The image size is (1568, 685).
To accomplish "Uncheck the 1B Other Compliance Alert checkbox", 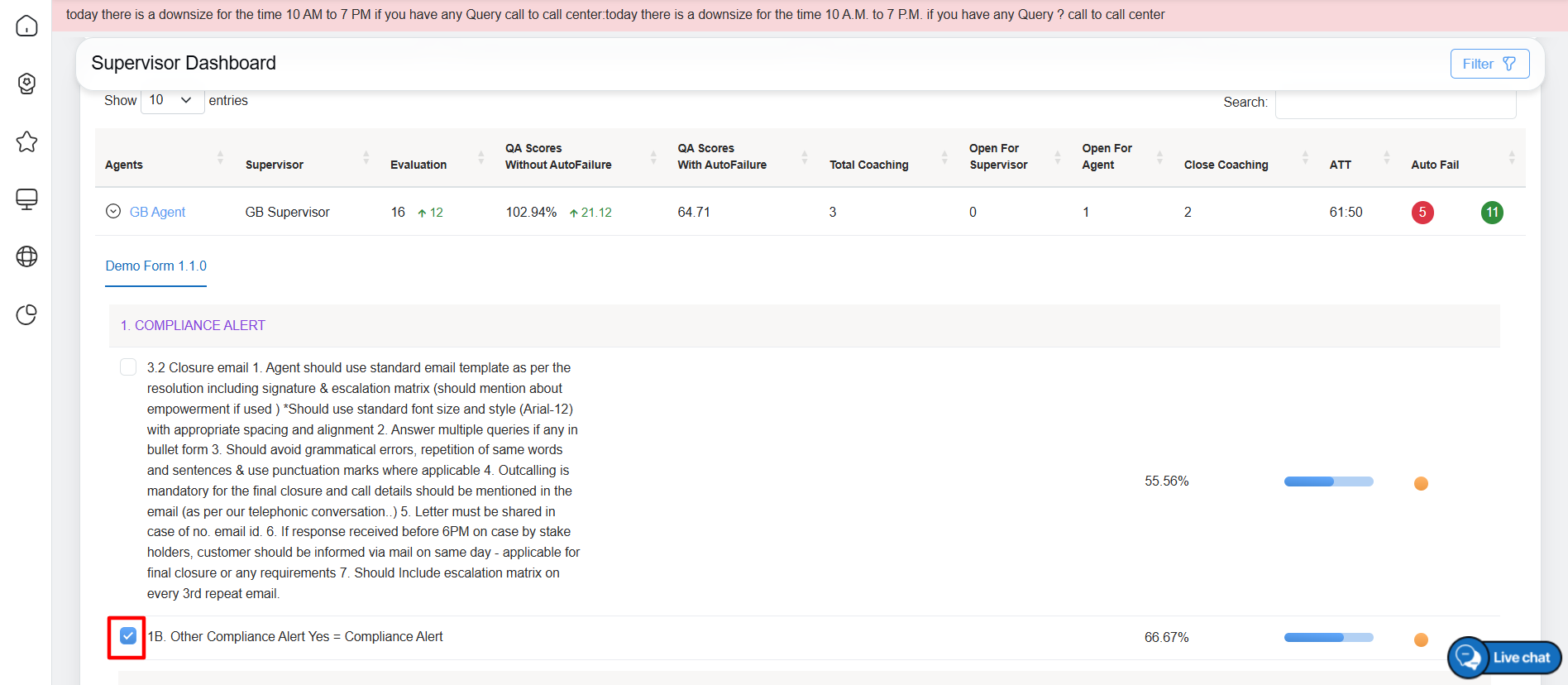I will point(128,636).
